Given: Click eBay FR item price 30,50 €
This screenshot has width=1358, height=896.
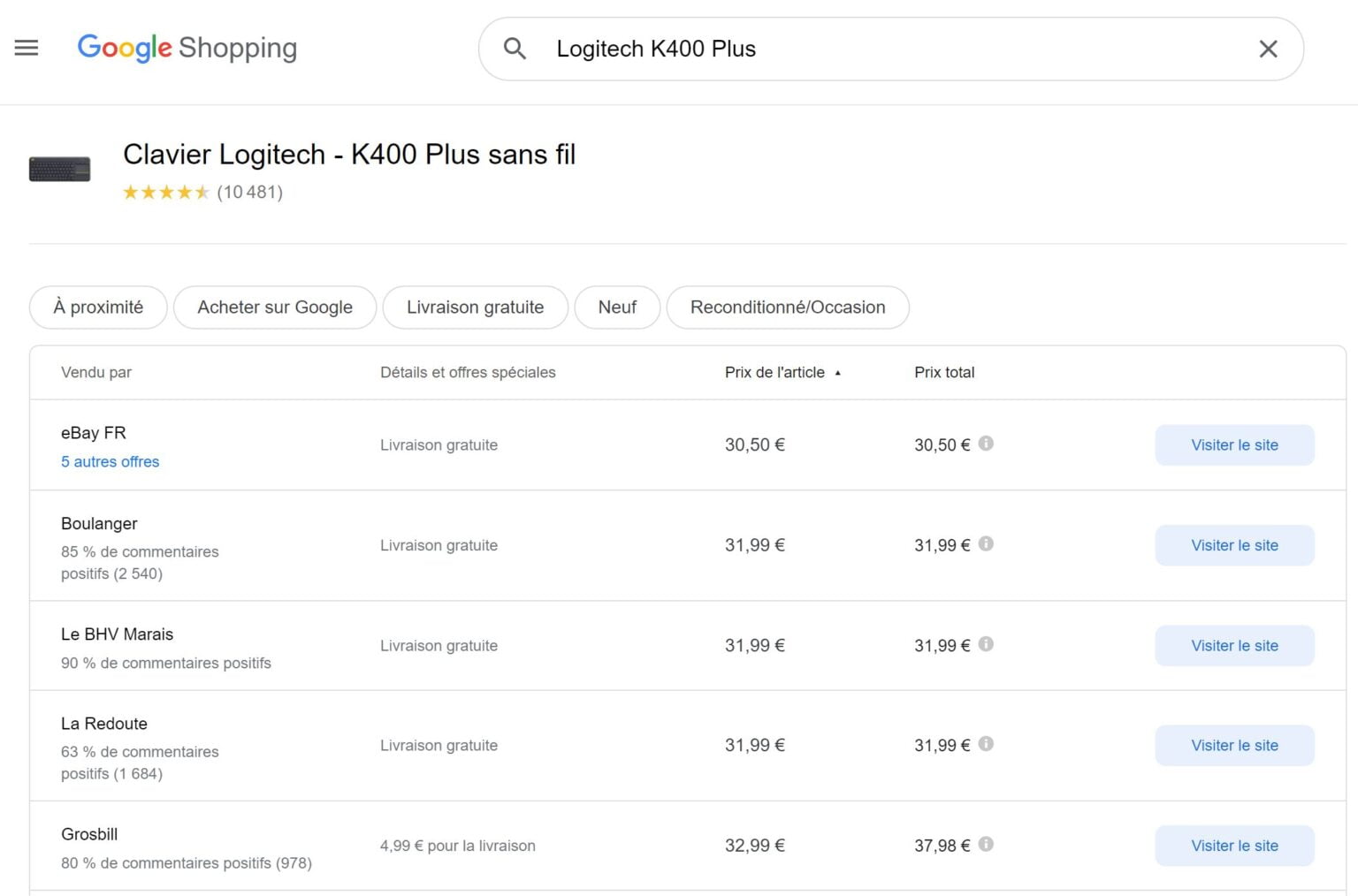Looking at the screenshot, I should (755, 444).
